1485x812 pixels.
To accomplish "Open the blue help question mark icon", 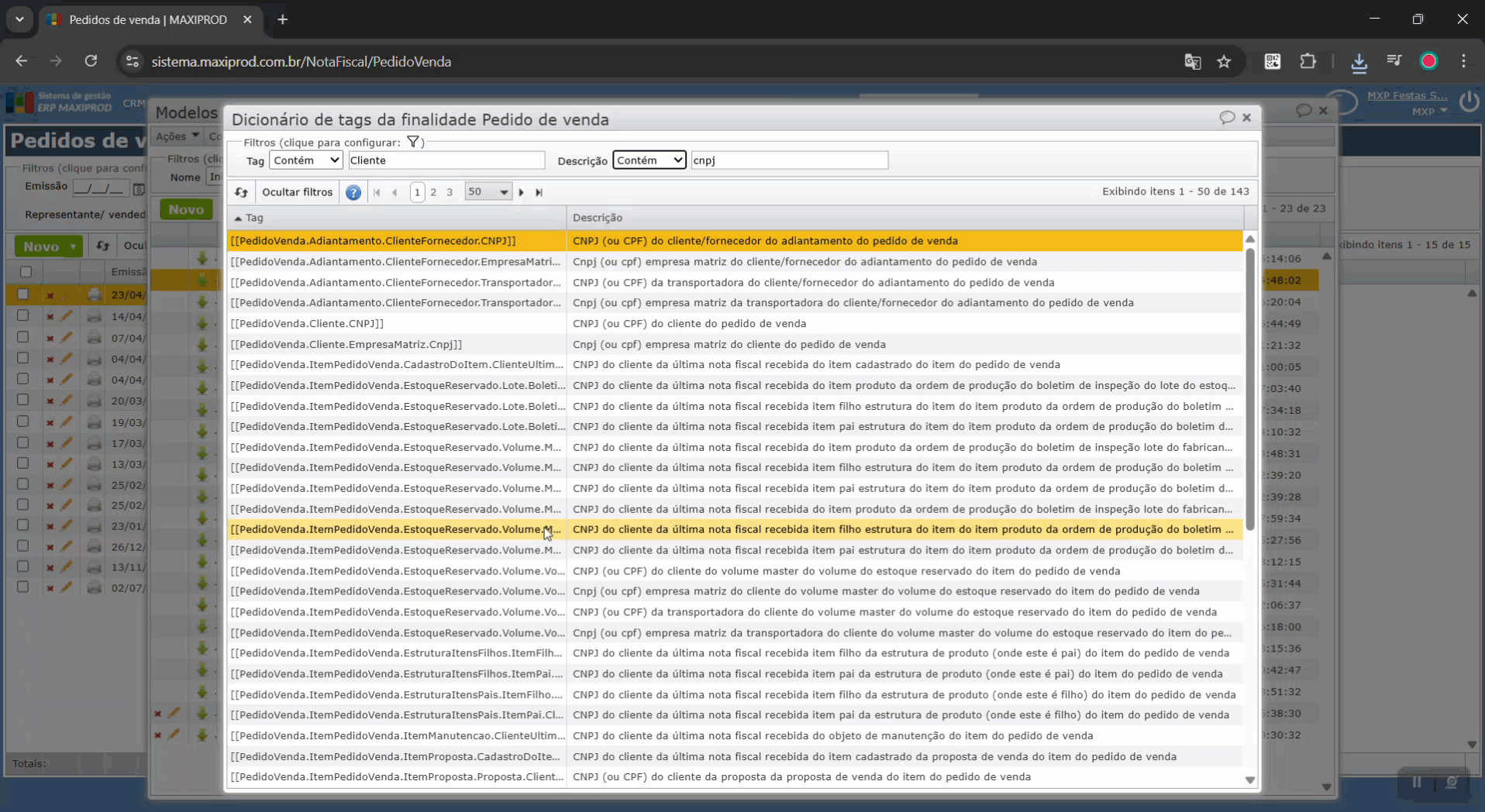I will tap(353, 192).
